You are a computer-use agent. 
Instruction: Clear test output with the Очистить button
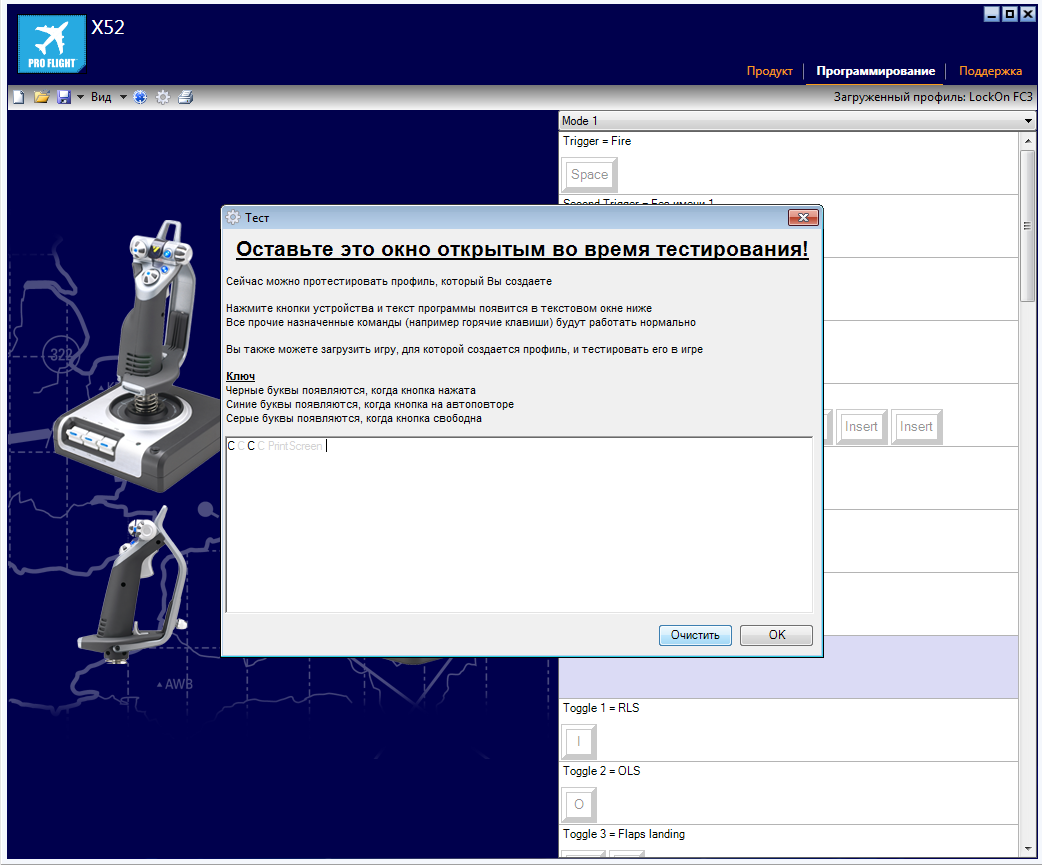click(x=695, y=635)
